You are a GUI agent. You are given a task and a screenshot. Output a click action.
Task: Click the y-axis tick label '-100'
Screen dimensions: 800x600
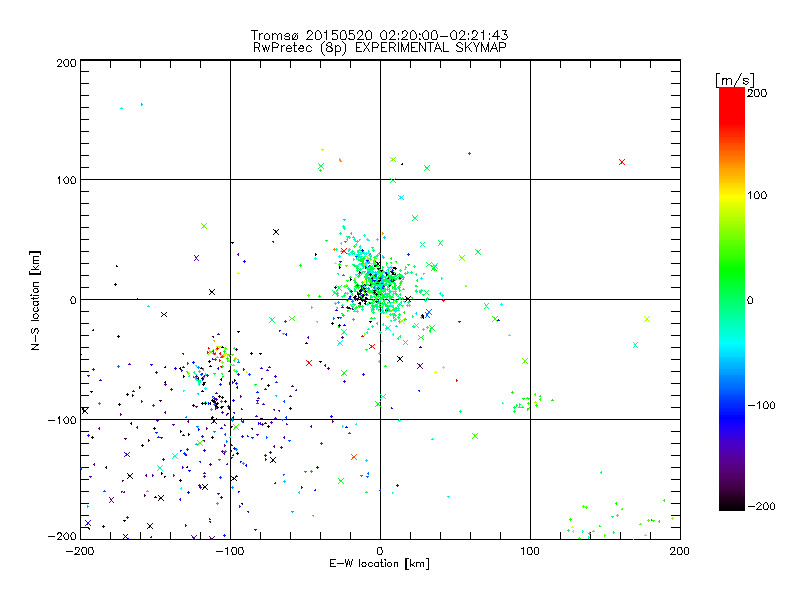coord(62,420)
